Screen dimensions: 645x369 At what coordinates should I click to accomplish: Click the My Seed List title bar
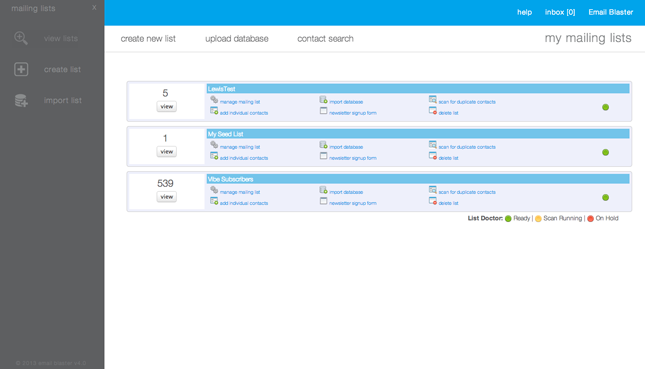point(418,134)
